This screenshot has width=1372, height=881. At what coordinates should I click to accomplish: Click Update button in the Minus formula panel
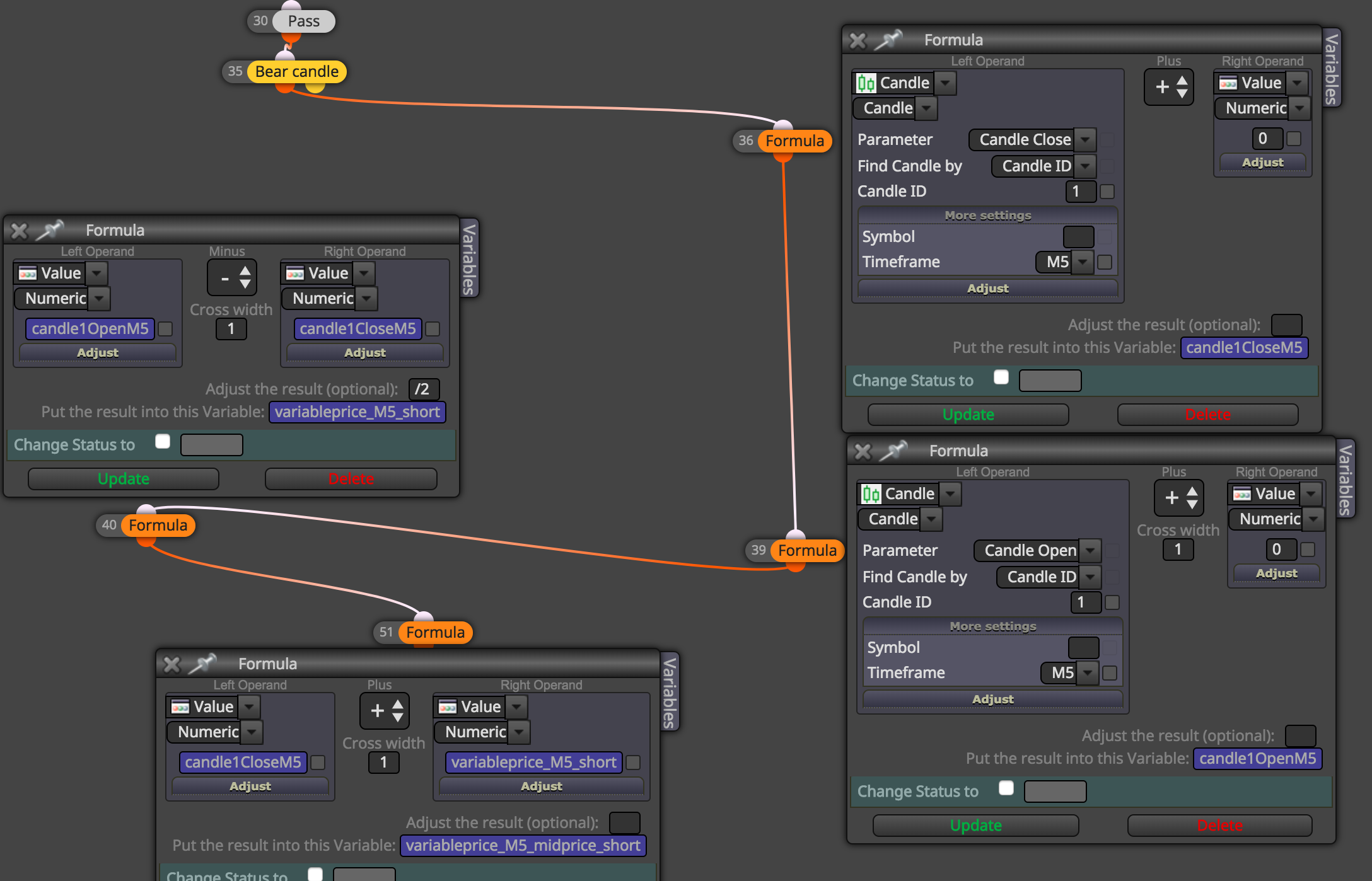124,479
